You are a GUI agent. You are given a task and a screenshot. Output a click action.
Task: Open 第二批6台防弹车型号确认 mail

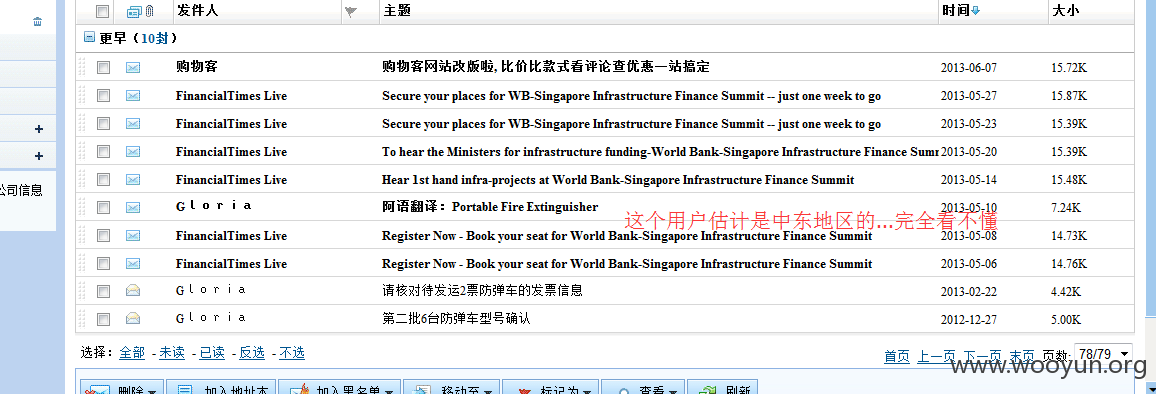(456, 319)
